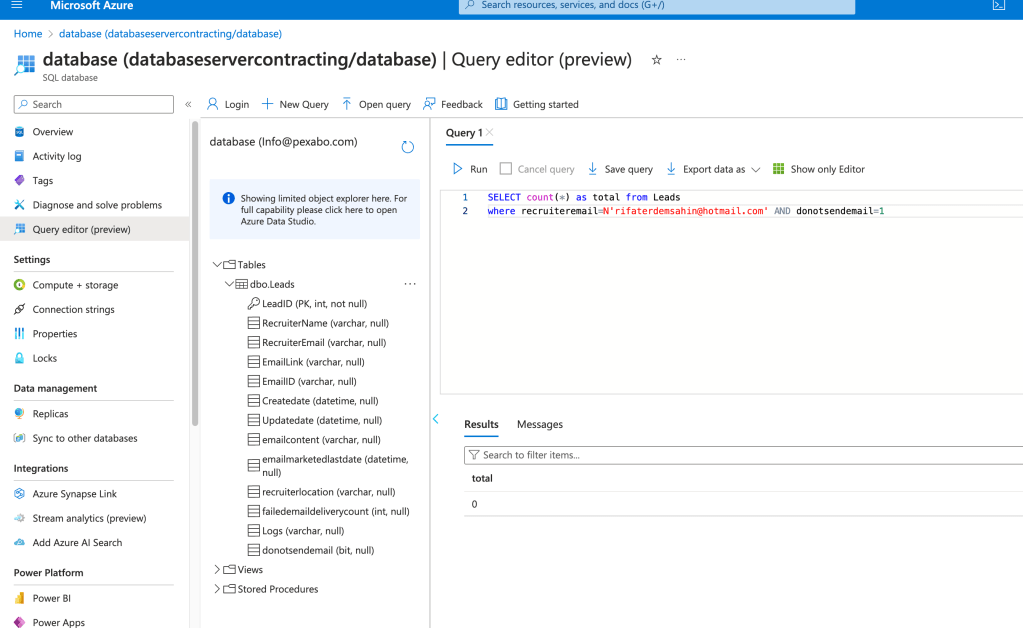Open the Azure portal hamburger menu
This screenshot has height=628, width=1023.
tap(17, 5)
